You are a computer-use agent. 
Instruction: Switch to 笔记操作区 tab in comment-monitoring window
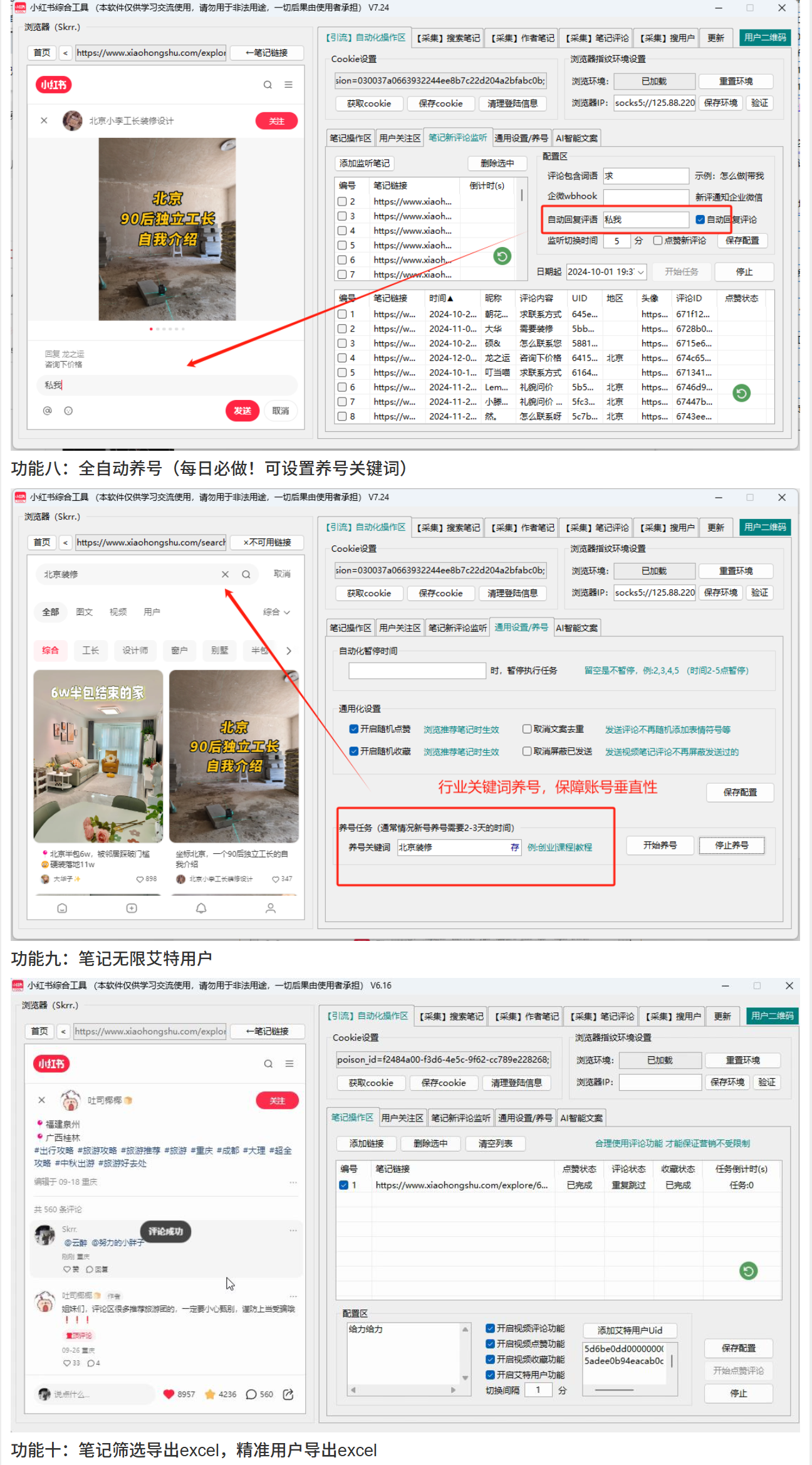click(x=350, y=138)
